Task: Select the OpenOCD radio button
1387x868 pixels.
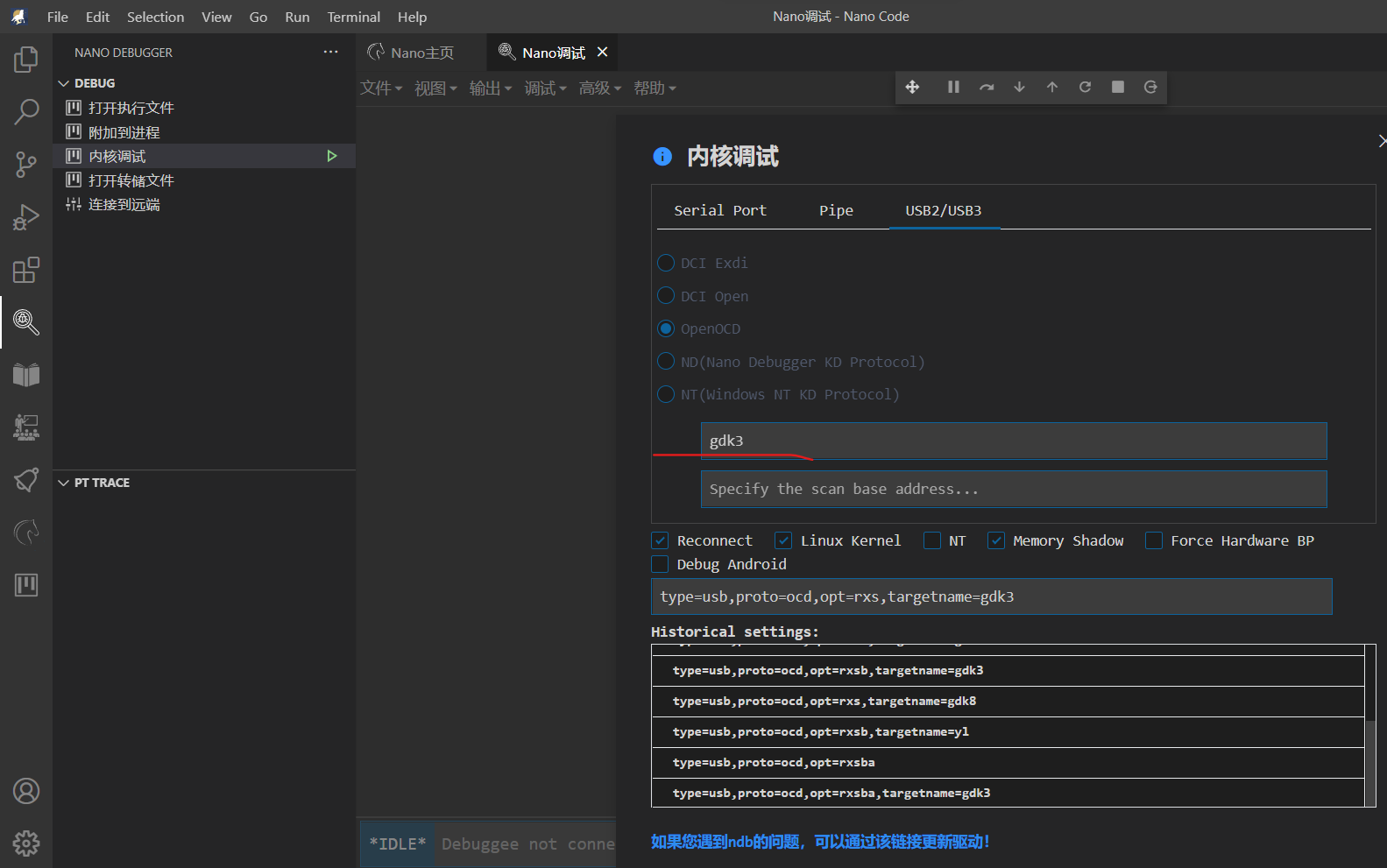Action: pos(666,328)
